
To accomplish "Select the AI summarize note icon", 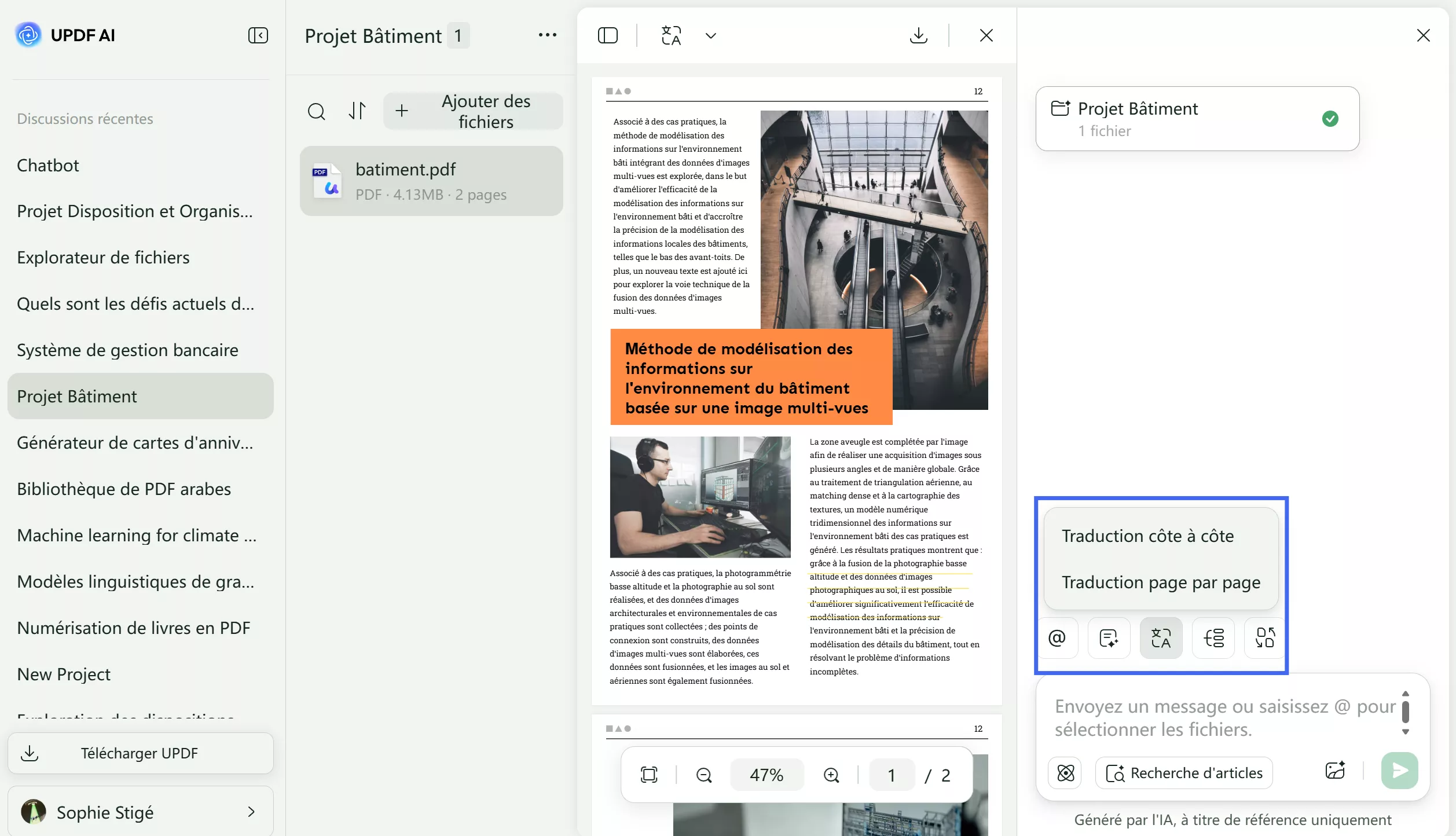I will click(1109, 637).
